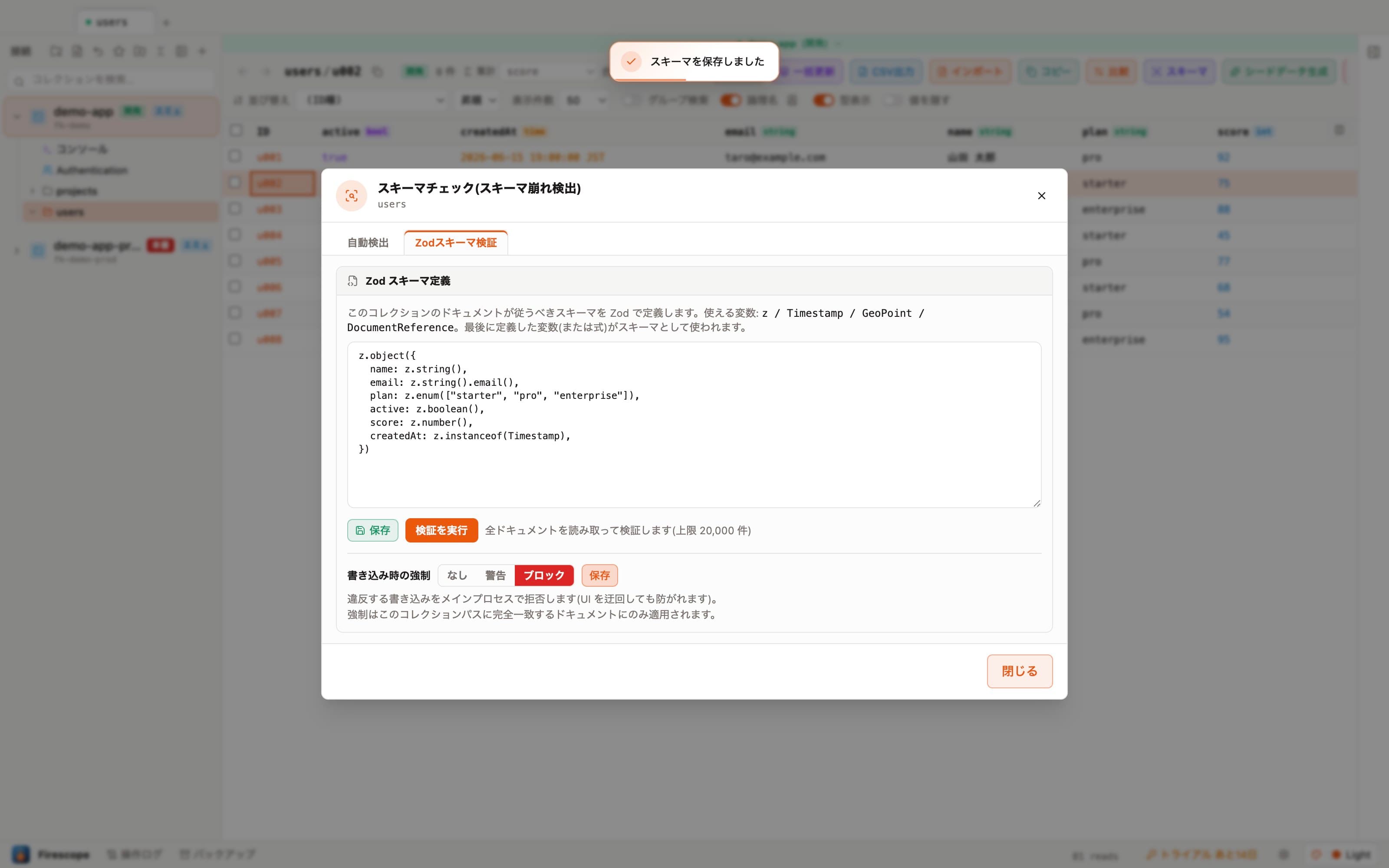Screen dimensions: 1389x868
Task: Click the Firescope app logo in footer
Action: point(21,854)
